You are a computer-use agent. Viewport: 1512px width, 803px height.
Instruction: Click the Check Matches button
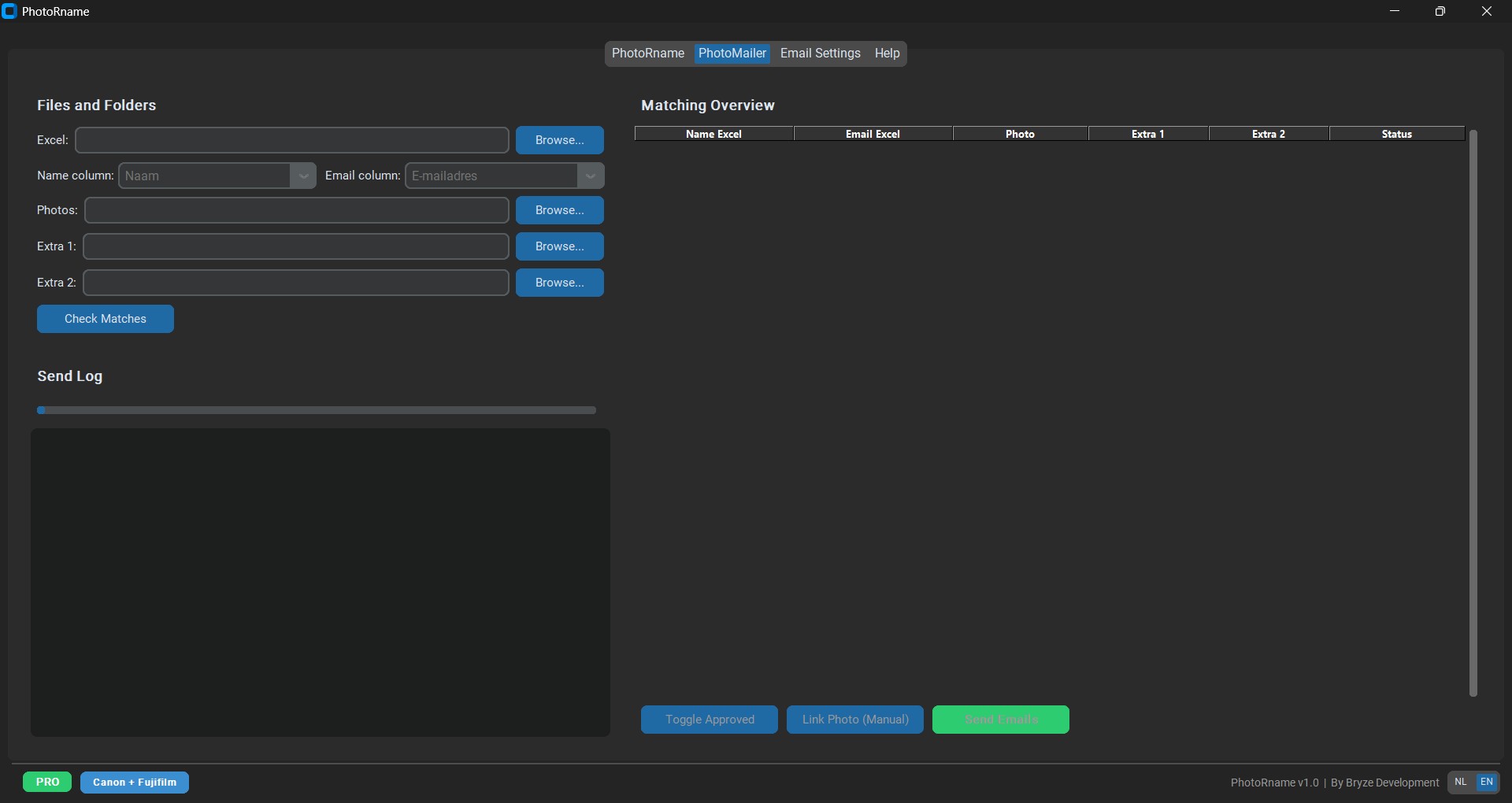(106, 319)
